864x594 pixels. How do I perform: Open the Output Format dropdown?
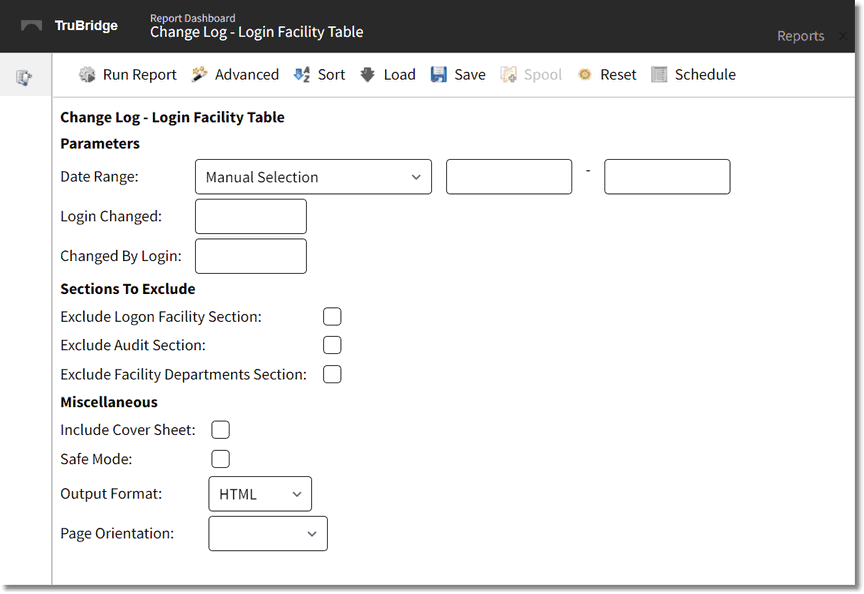click(260, 493)
